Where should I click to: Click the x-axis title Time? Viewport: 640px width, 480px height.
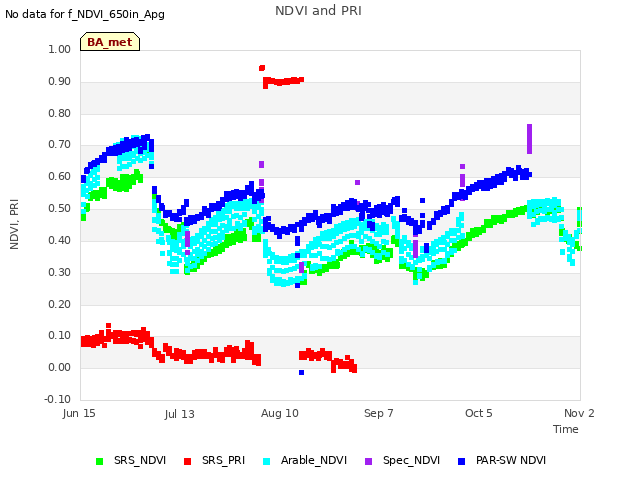(x=566, y=429)
